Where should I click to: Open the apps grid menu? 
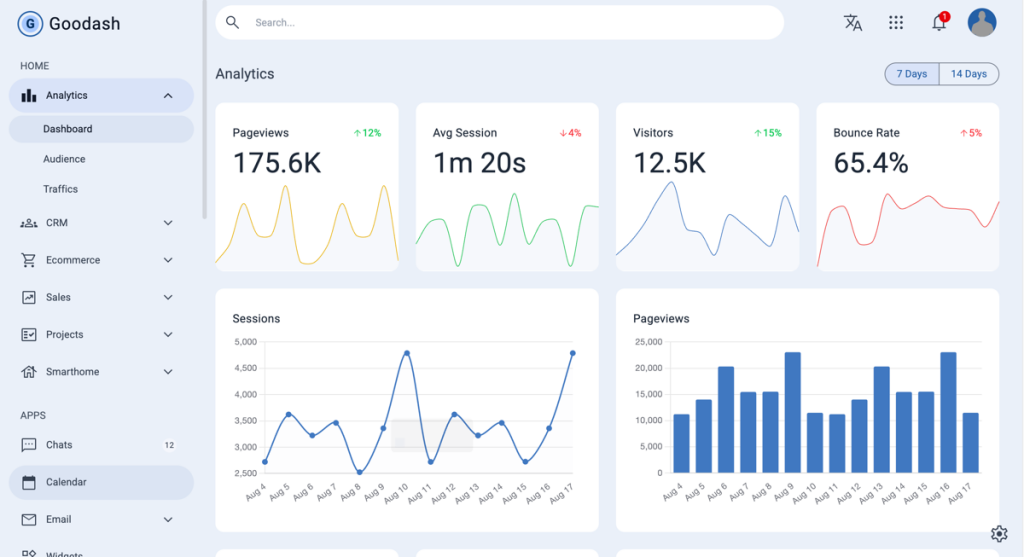[896, 23]
